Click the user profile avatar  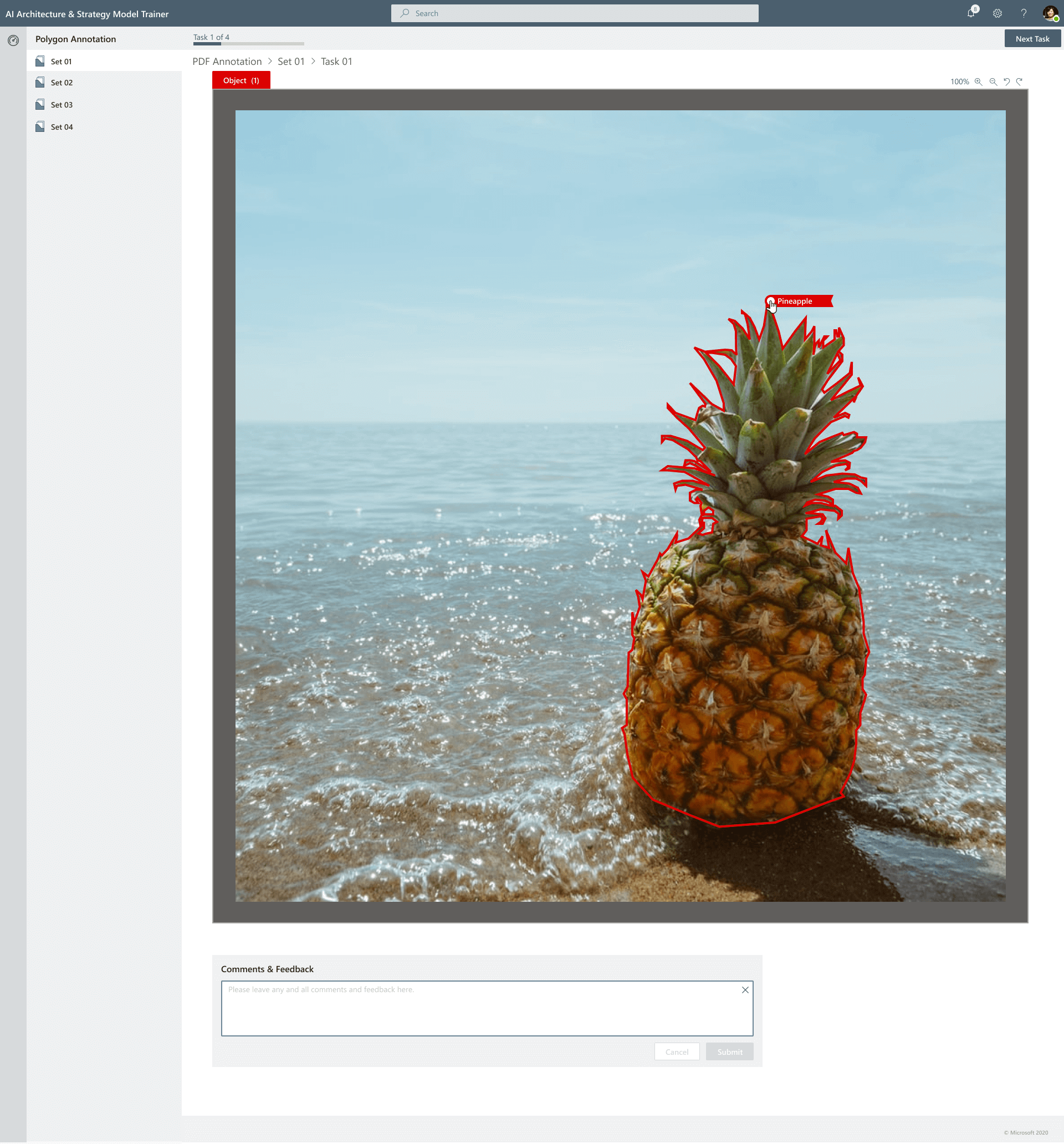click(x=1050, y=13)
